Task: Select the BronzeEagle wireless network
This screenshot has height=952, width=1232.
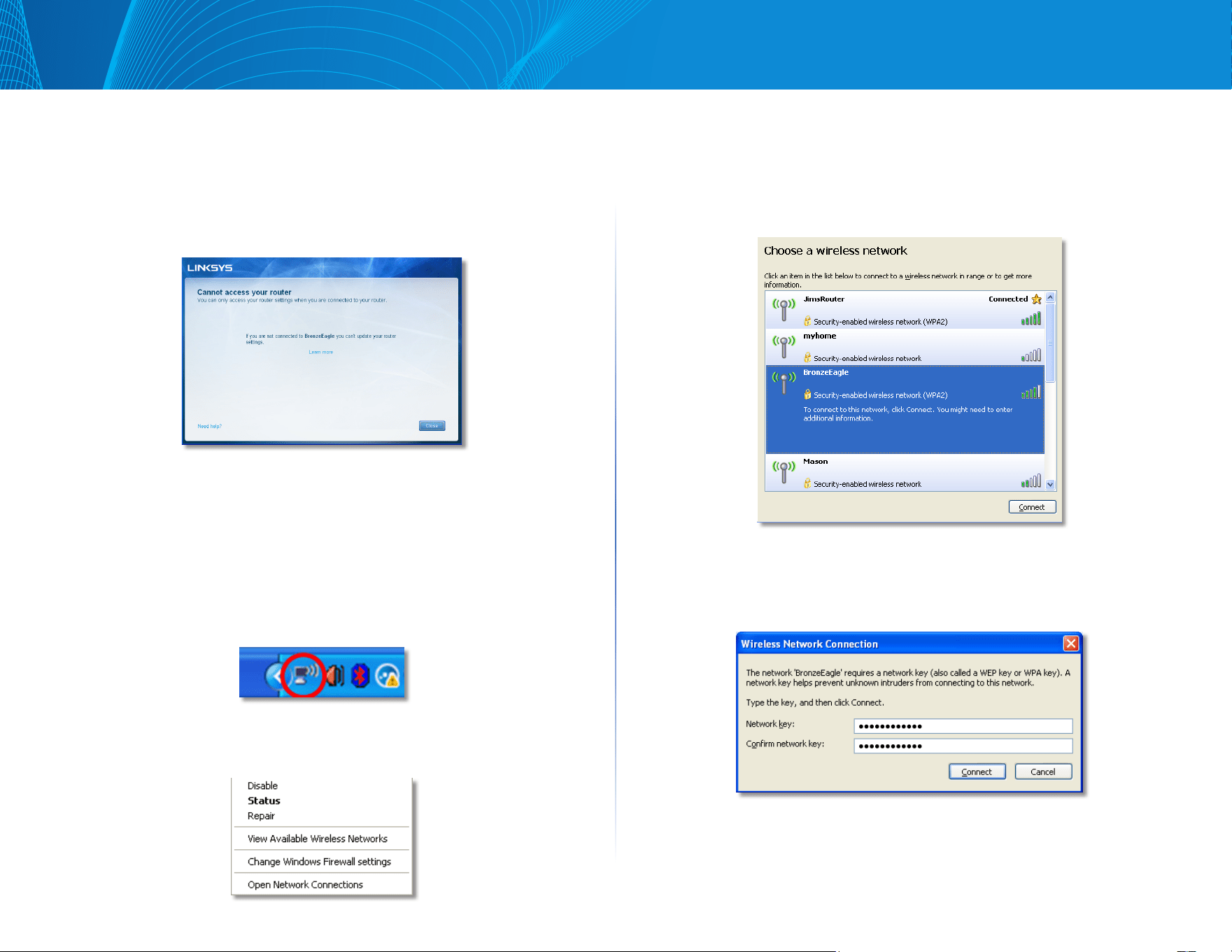Action: pyautogui.click(x=905, y=409)
